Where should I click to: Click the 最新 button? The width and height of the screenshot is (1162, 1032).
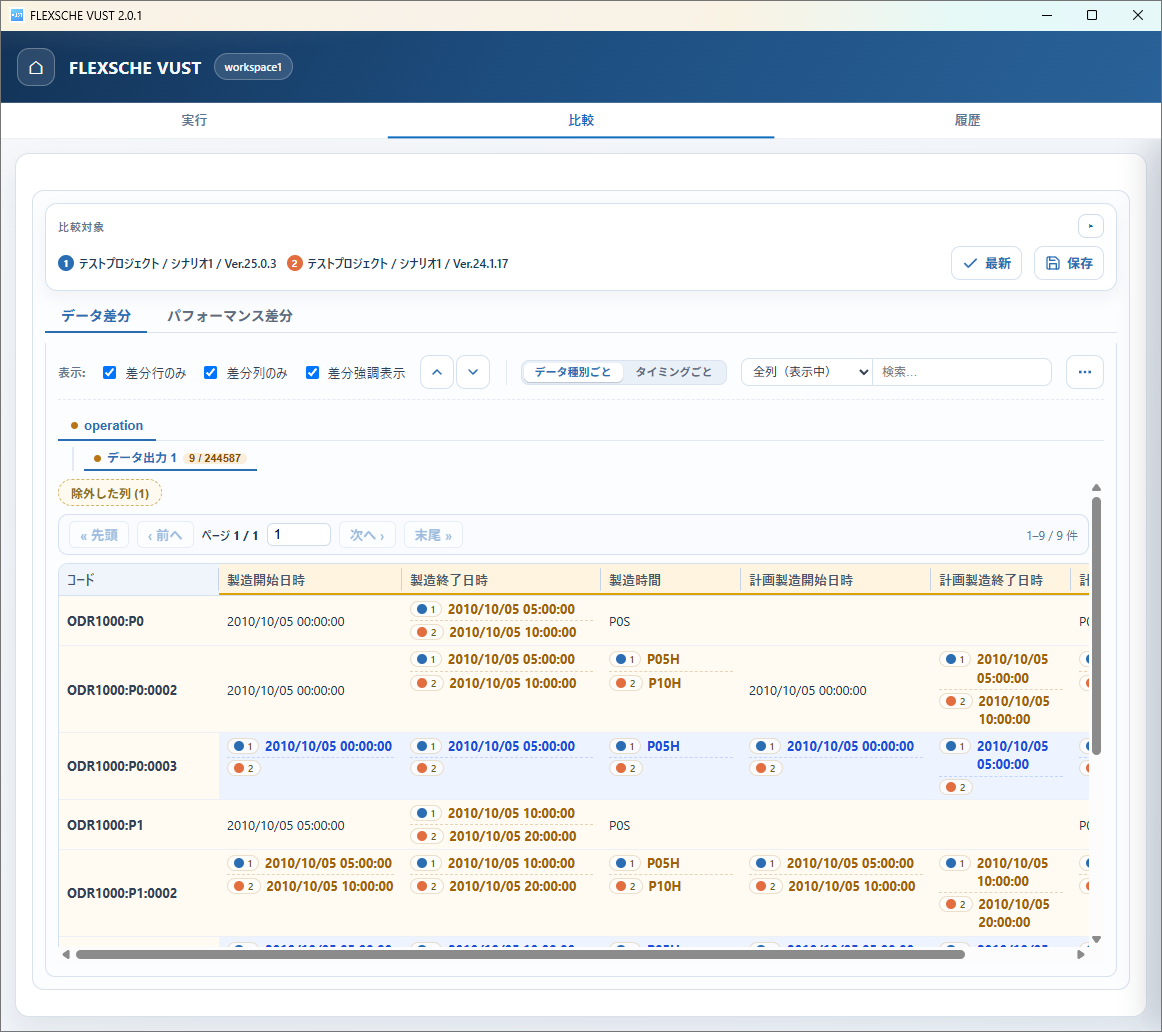(x=986, y=263)
